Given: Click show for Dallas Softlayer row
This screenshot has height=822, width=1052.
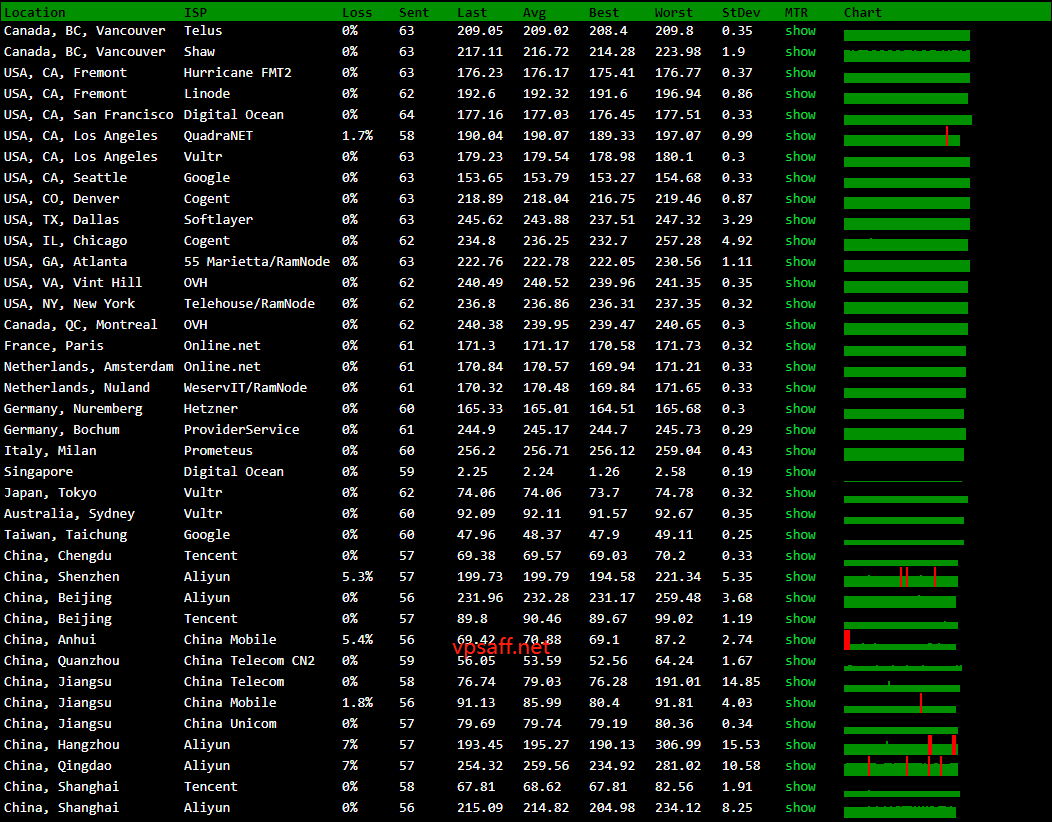Looking at the screenshot, I should [800, 220].
